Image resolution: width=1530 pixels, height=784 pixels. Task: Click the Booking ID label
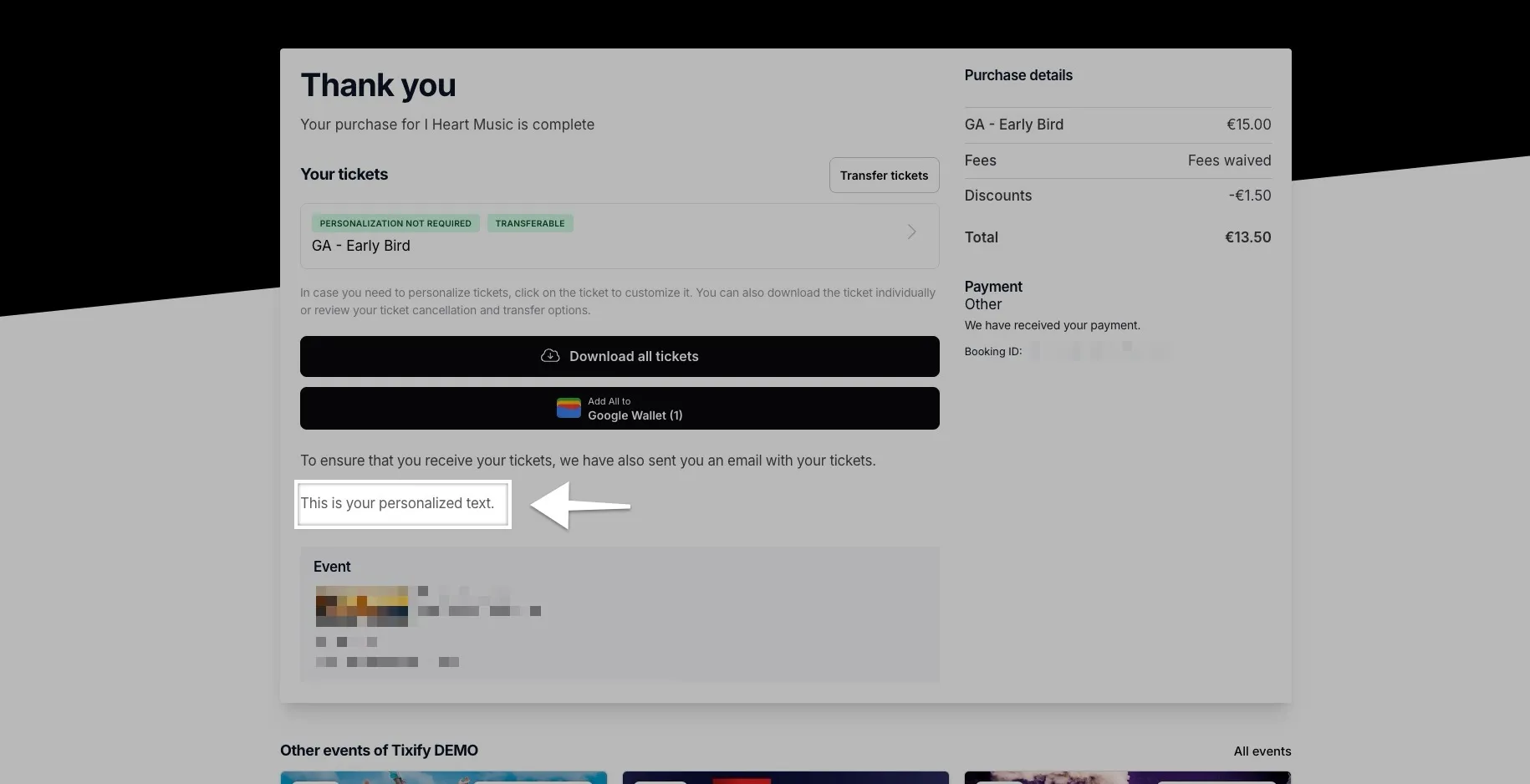(993, 352)
